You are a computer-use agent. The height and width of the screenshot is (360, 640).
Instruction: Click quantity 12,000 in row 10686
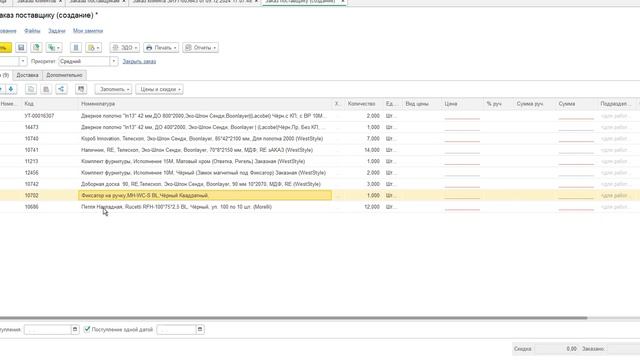click(x=372, y=207)
